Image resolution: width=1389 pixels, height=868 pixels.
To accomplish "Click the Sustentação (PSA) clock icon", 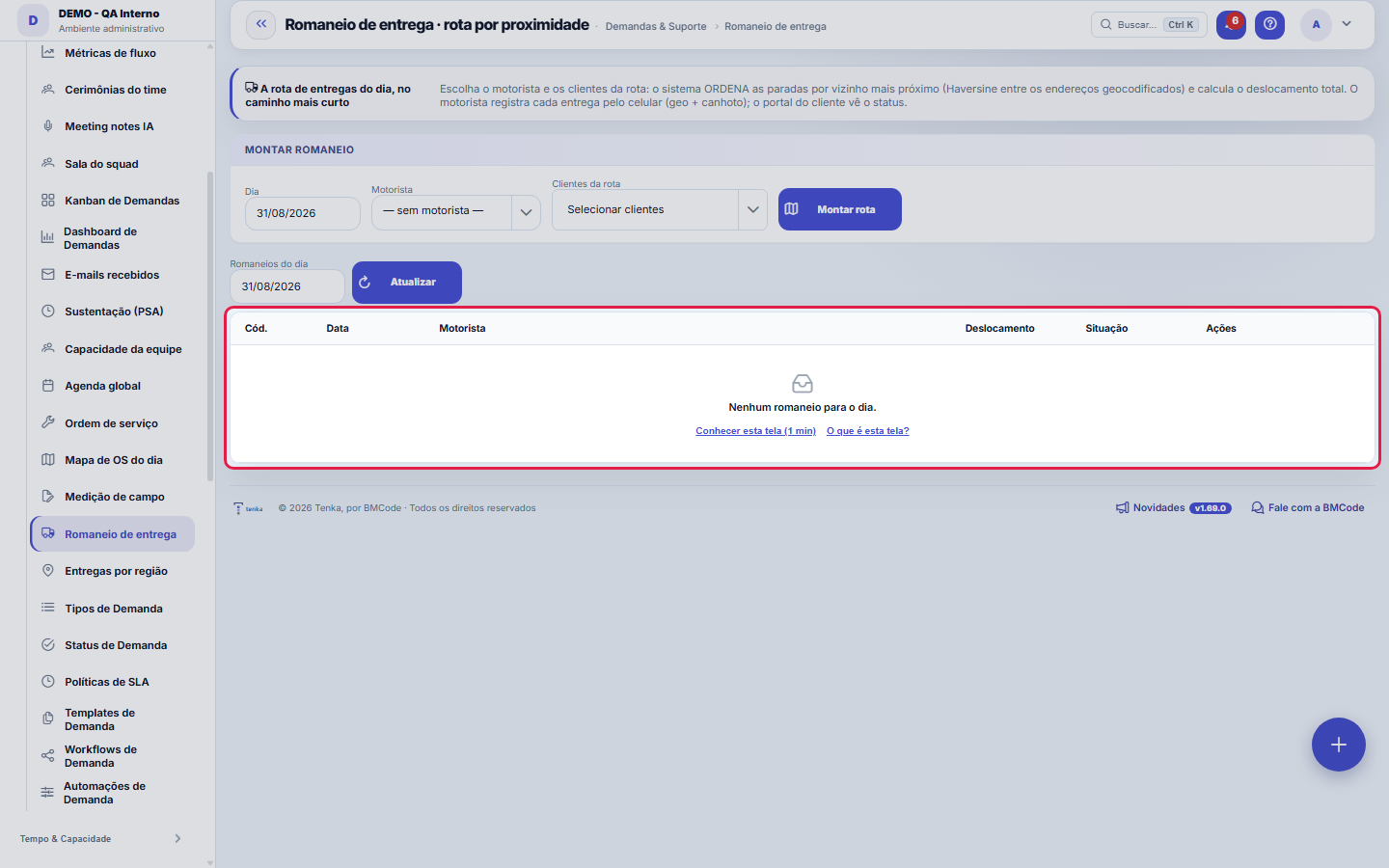I will coord(48,312).
